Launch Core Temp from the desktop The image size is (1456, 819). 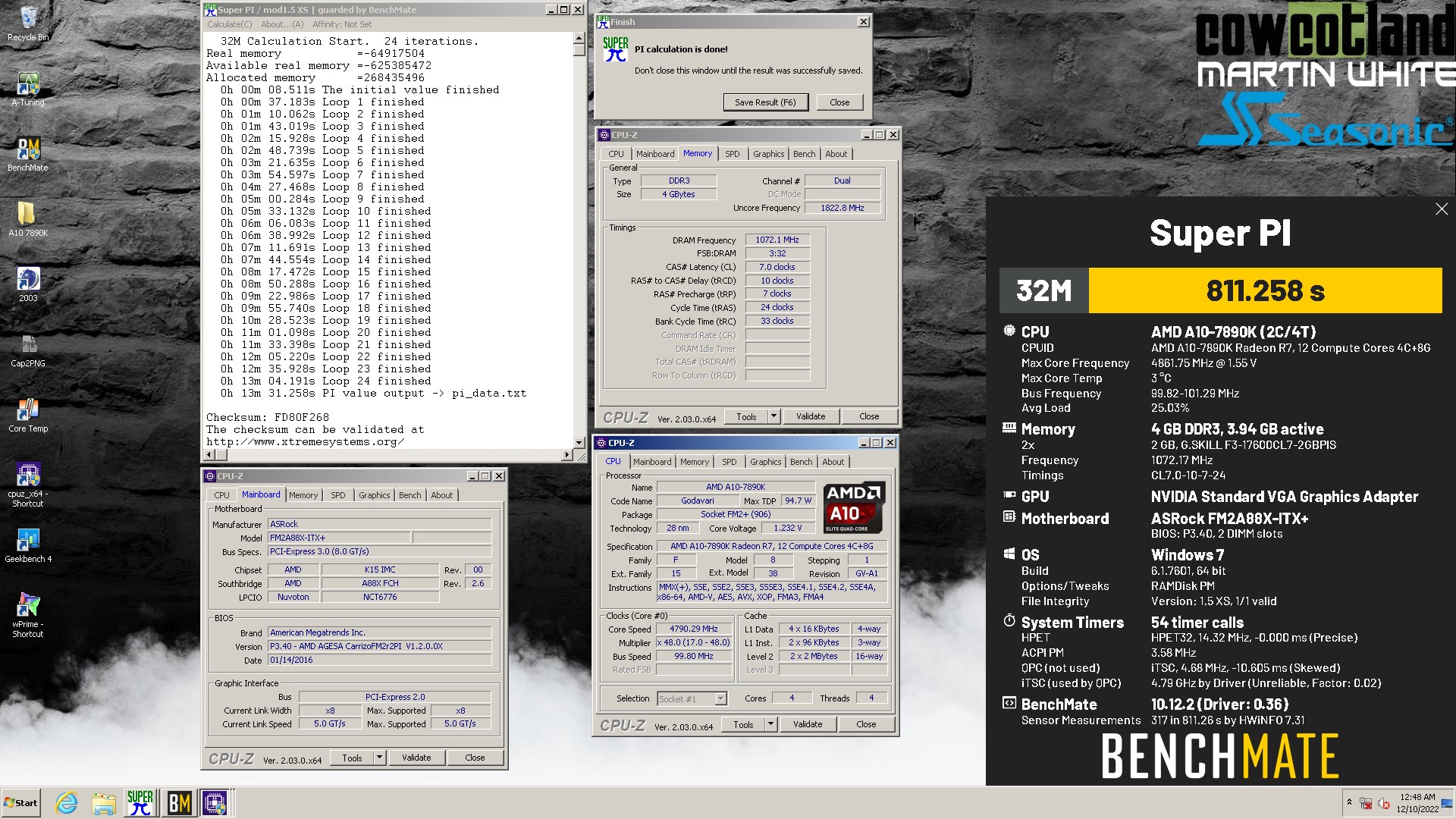coord(28,415)
